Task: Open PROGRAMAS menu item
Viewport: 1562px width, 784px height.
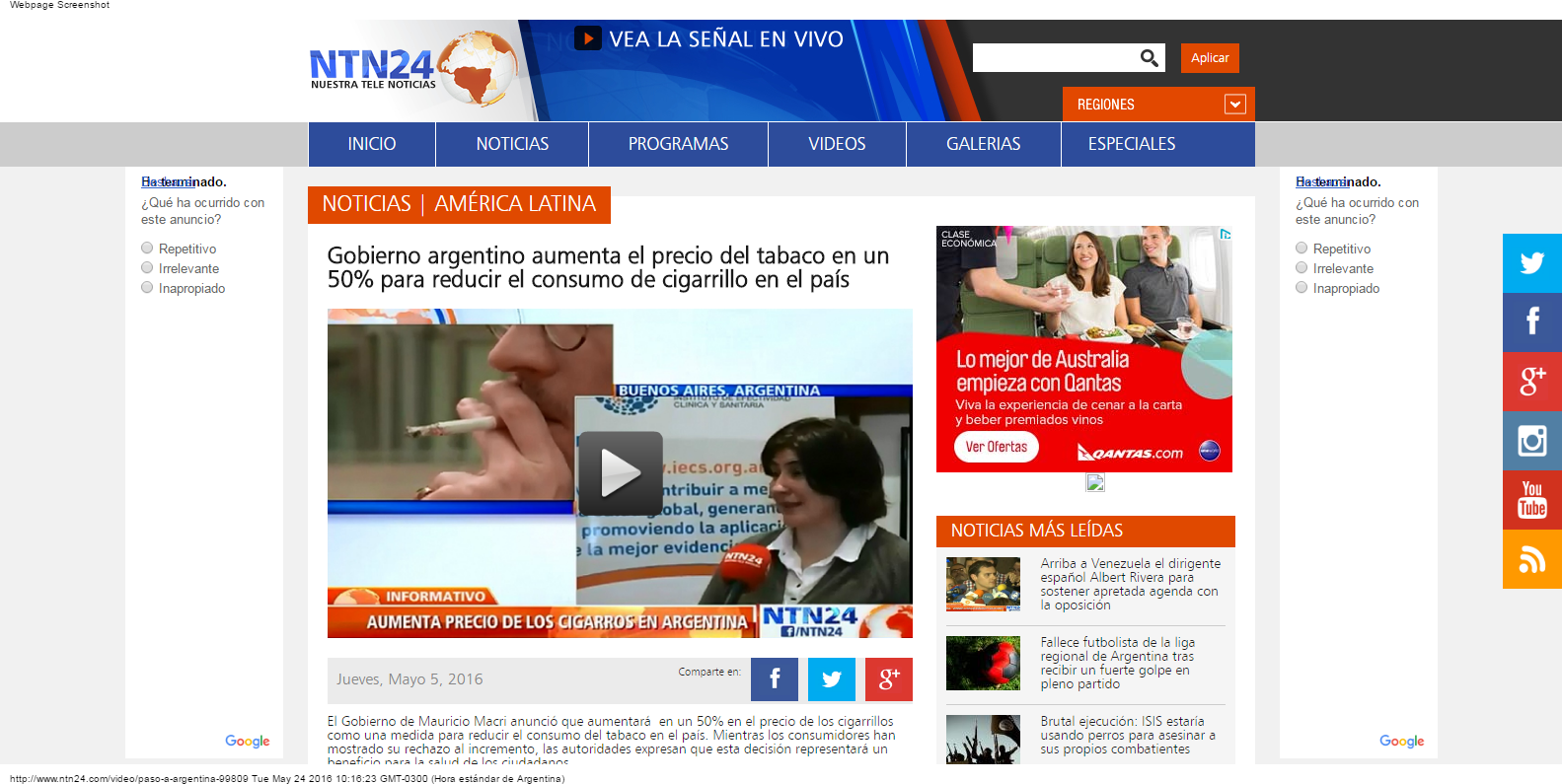Action: pos(679,144)
